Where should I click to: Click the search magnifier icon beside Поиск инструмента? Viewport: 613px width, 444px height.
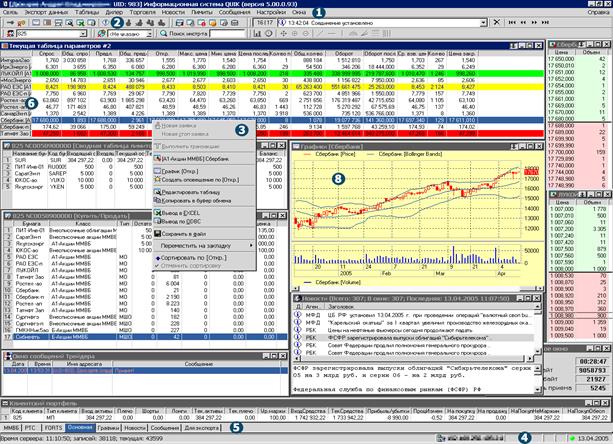tap(164, 34)
